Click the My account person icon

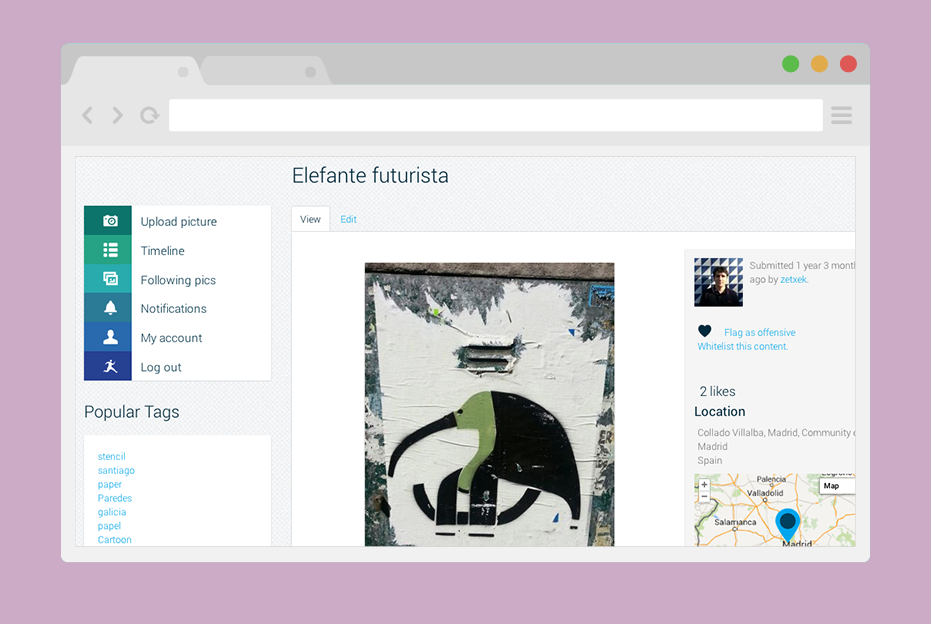(110, 337)
